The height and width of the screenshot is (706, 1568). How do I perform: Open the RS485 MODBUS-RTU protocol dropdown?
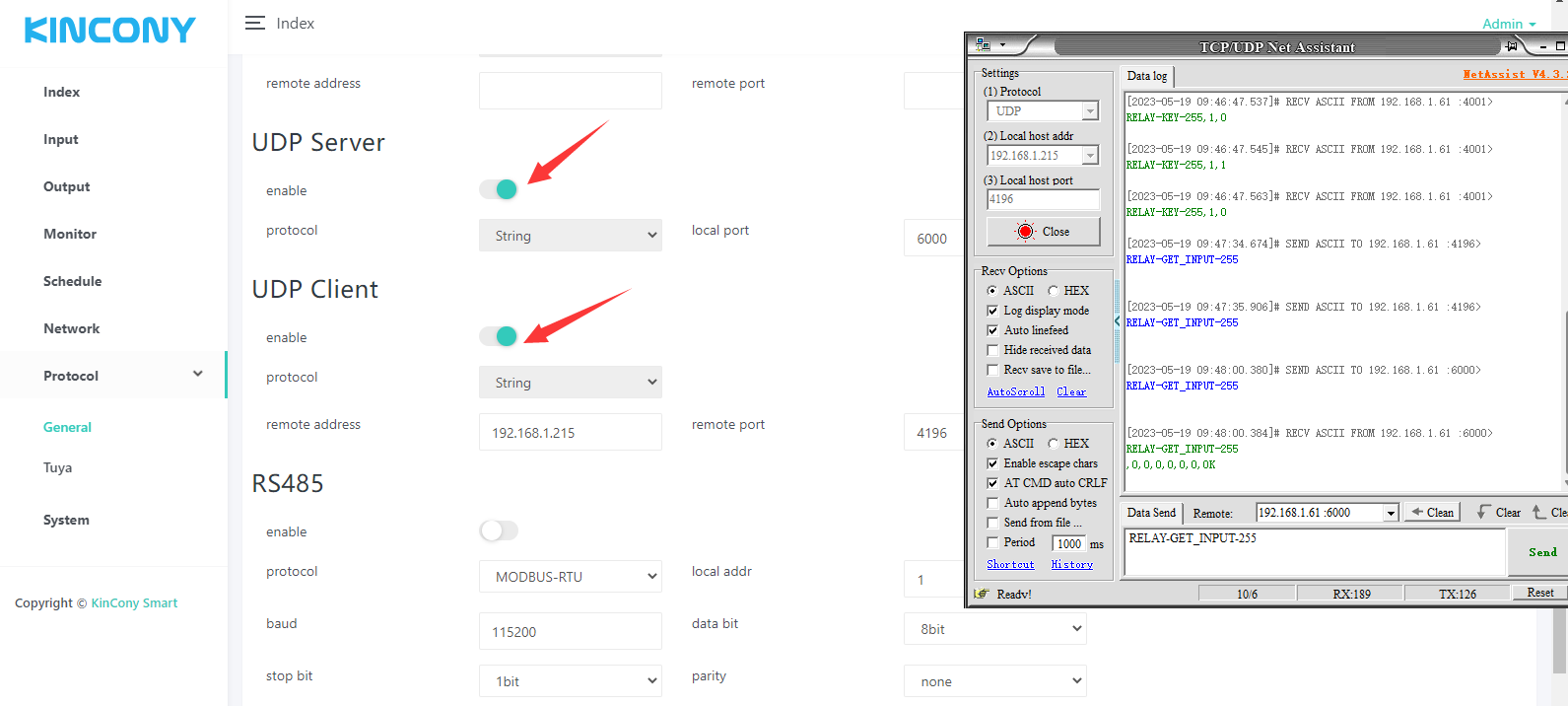pyautogui.click(x=570, y=577)
